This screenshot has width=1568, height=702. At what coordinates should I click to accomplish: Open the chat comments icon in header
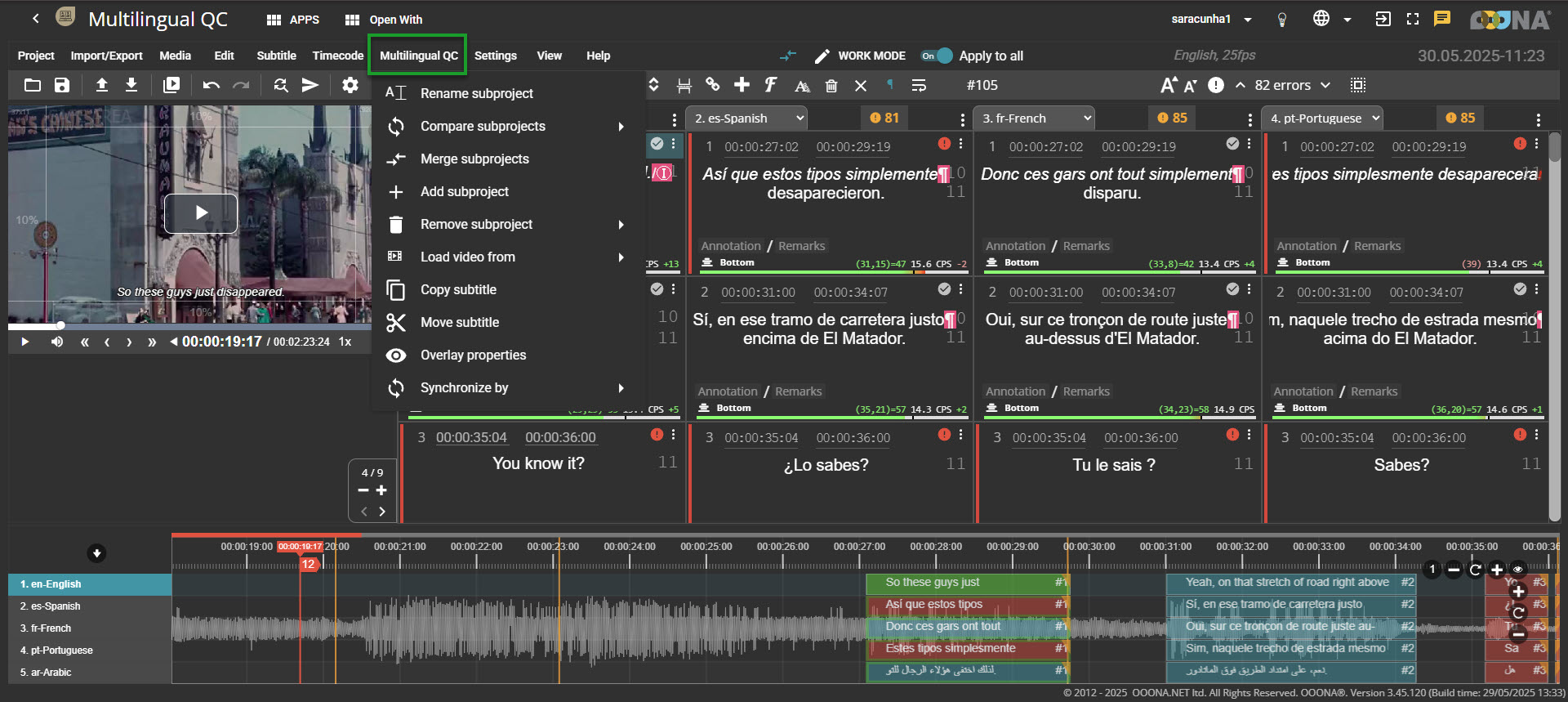(1442, 19)
